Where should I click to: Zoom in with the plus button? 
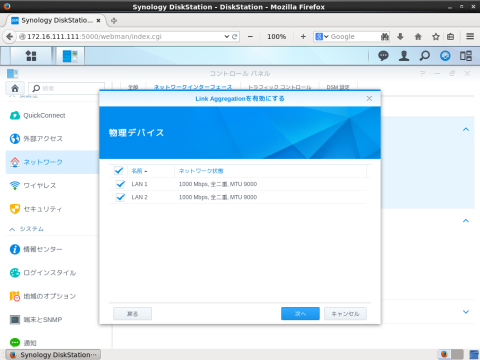pos(303,37)
